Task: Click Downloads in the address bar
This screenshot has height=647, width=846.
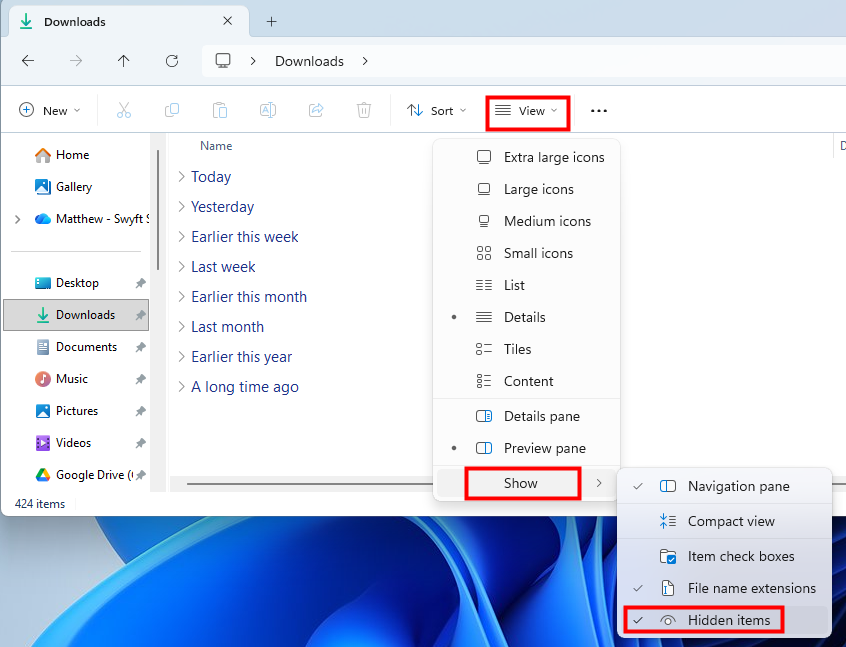Action: coord(309,61)
